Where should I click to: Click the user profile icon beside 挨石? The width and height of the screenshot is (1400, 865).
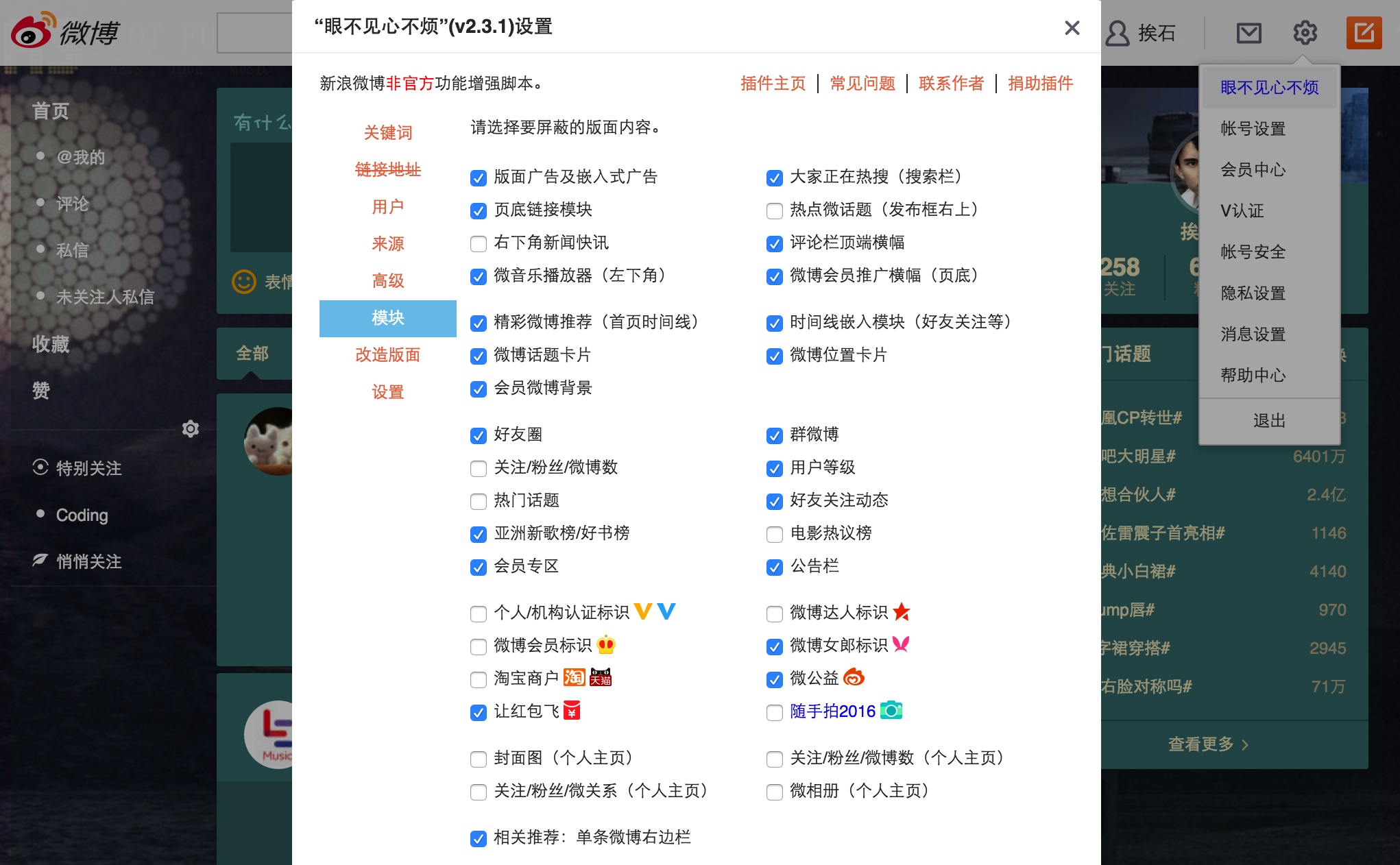[1117, 33]
